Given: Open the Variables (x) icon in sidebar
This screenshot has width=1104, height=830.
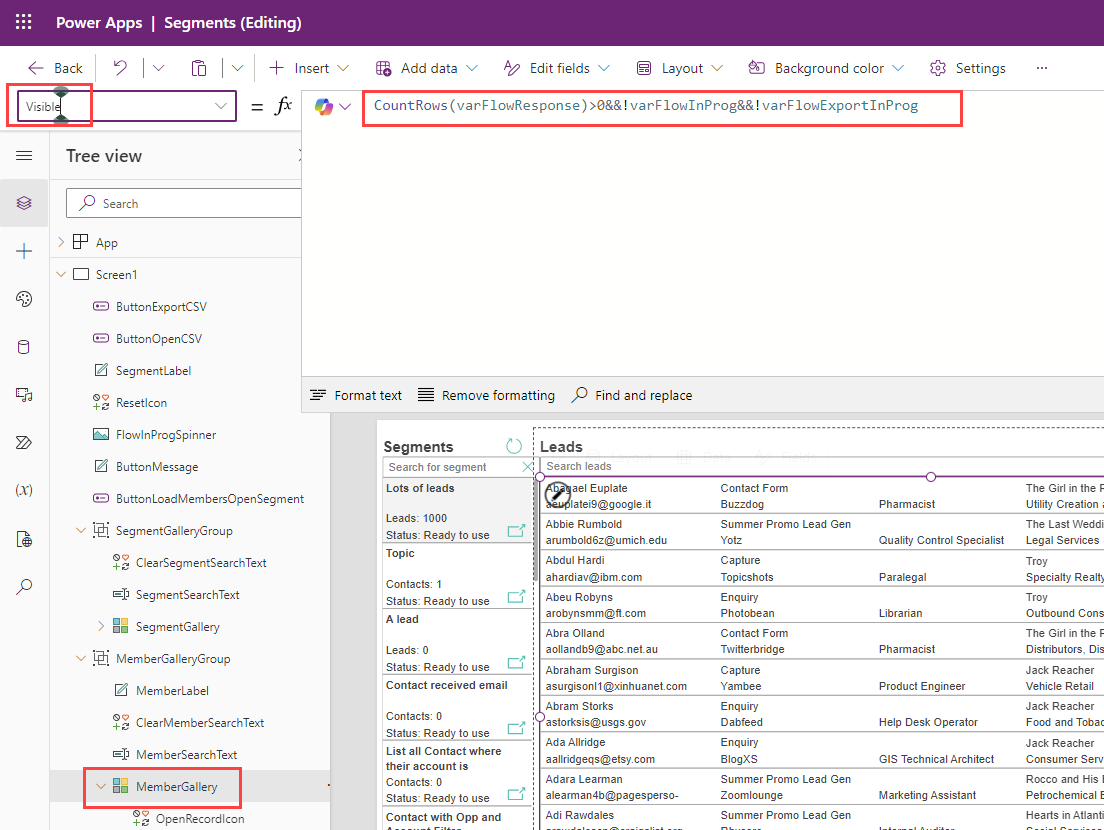Looking at the screenshot, I should [x=24, y=490].
